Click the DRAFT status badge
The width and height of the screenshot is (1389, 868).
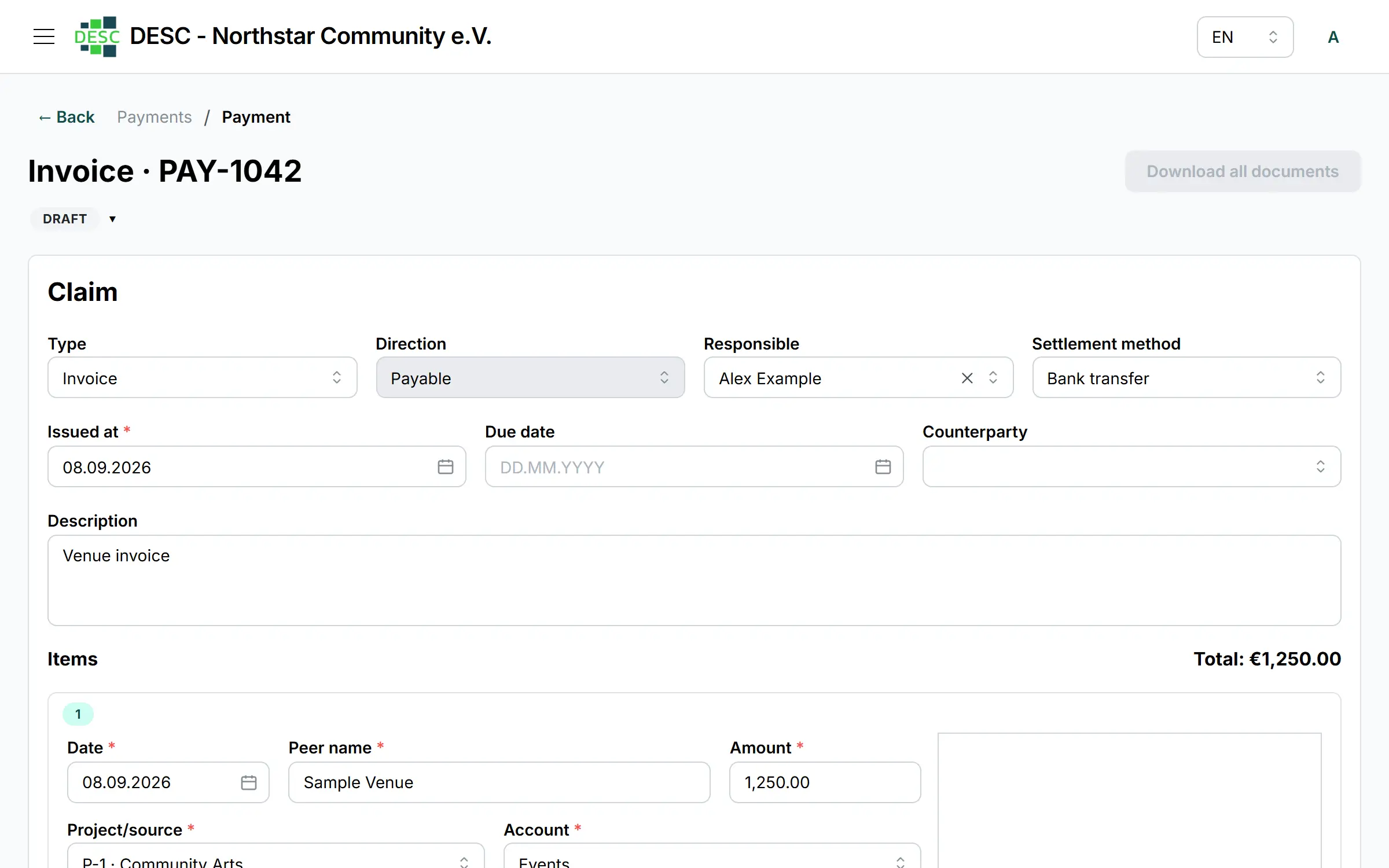click(65, 219)
